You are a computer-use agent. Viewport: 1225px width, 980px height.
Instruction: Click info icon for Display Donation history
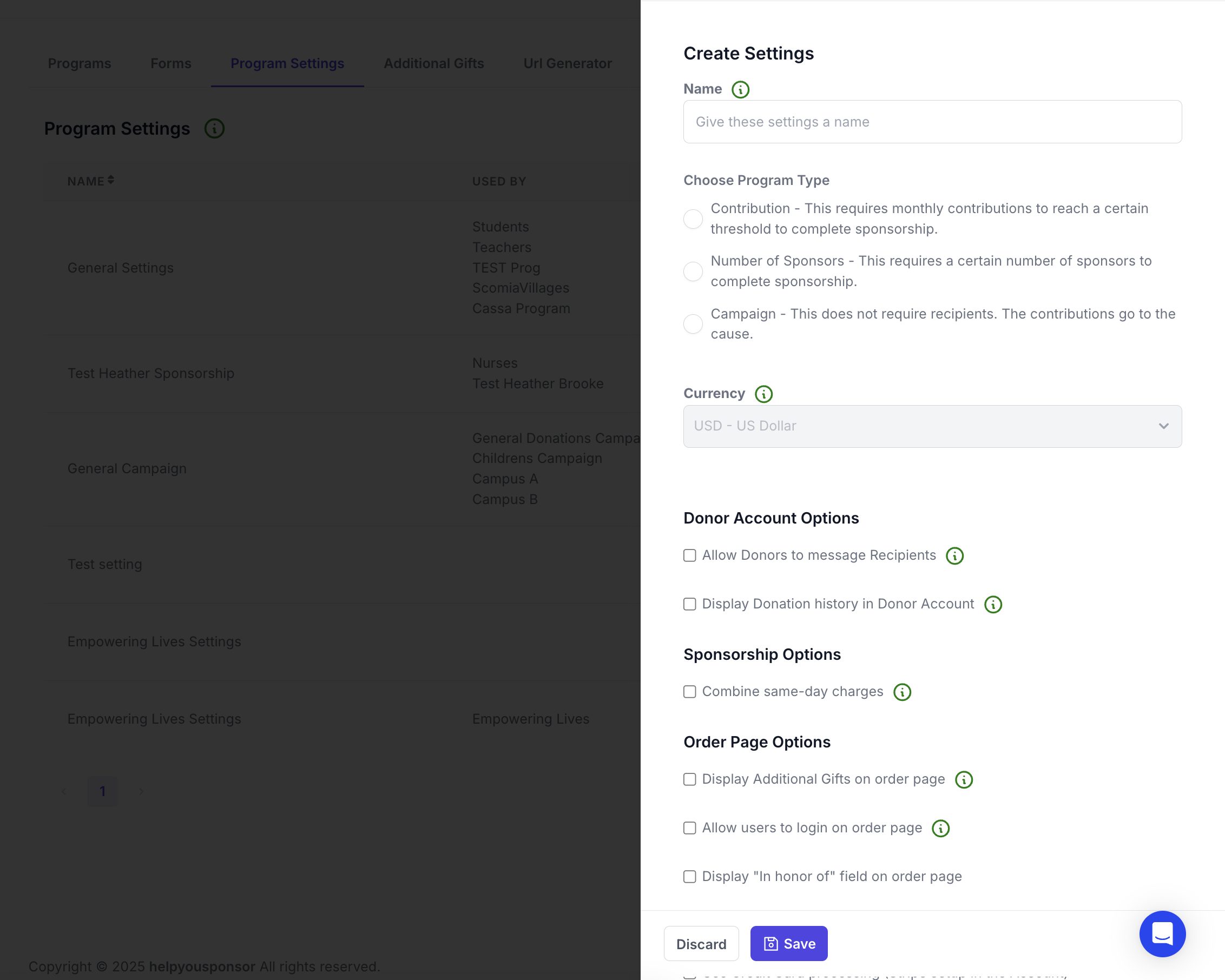pos(993,605)
